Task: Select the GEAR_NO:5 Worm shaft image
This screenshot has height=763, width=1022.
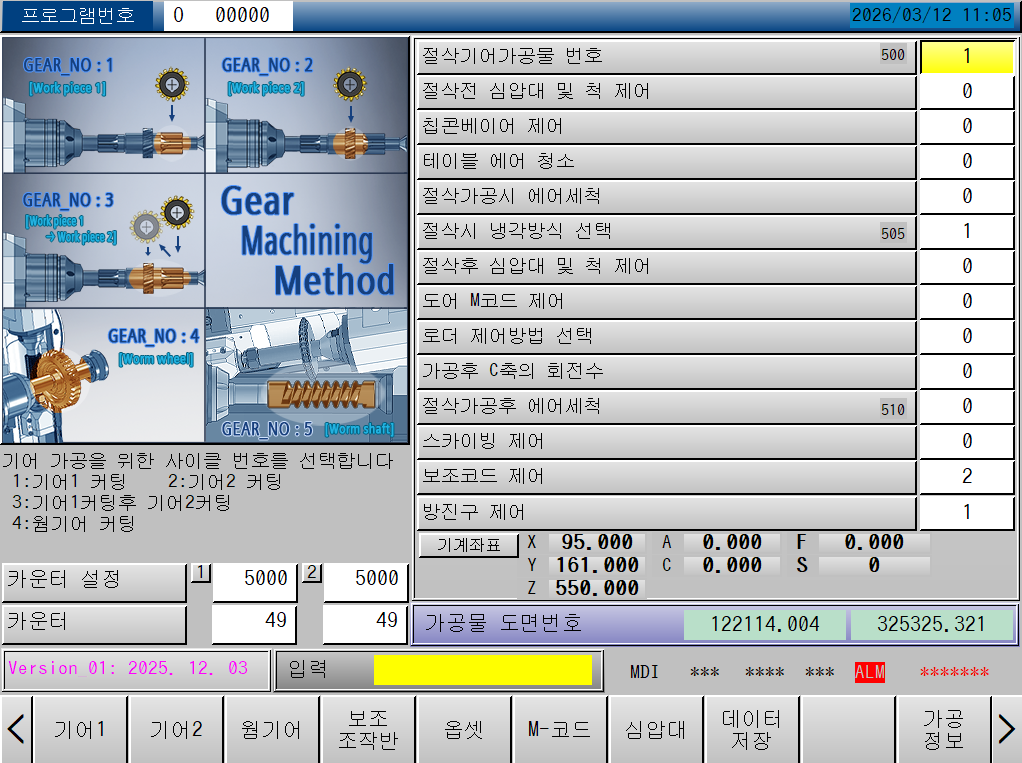Action: [306, 376]
